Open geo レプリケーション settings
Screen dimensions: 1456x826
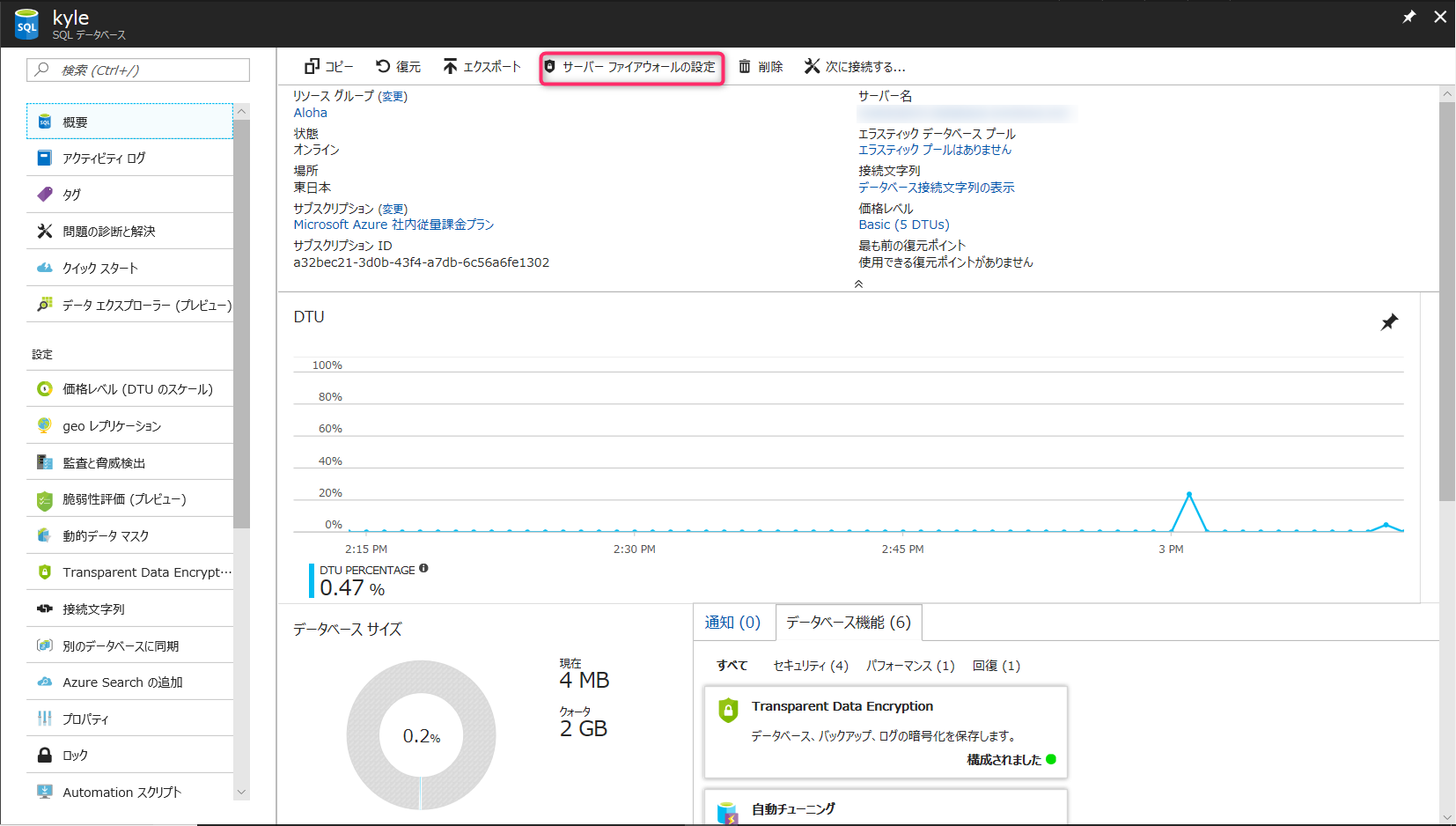pos(111,424)
